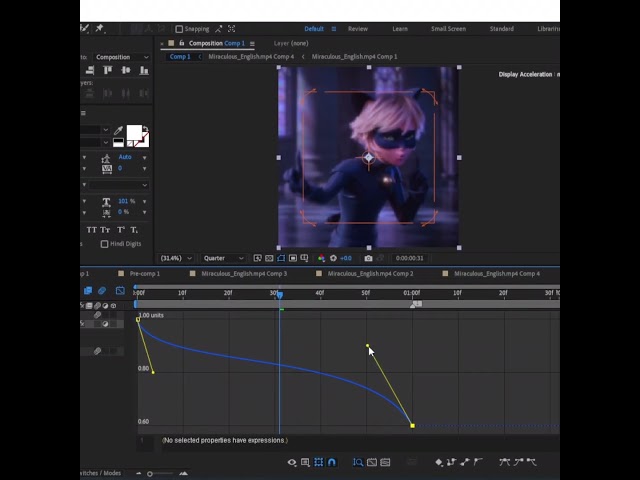Open Miraculous_English.mp4 Comp 2 timeline tab
This screenshot has height=480, width=640.
point(371,273)
